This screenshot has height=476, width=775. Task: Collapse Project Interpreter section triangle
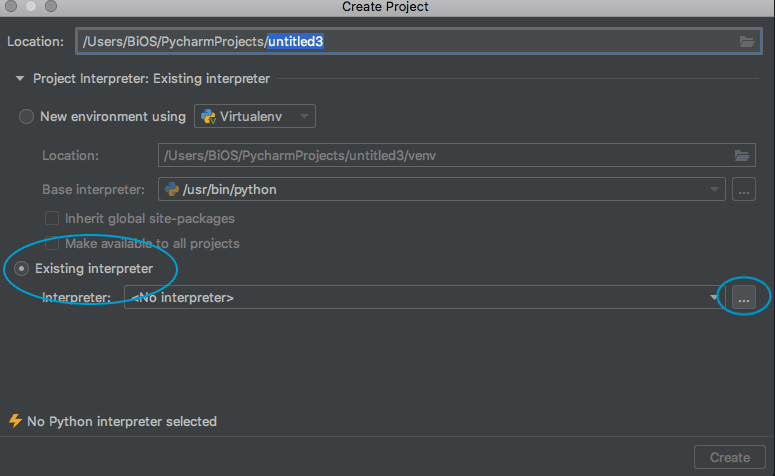20,79
